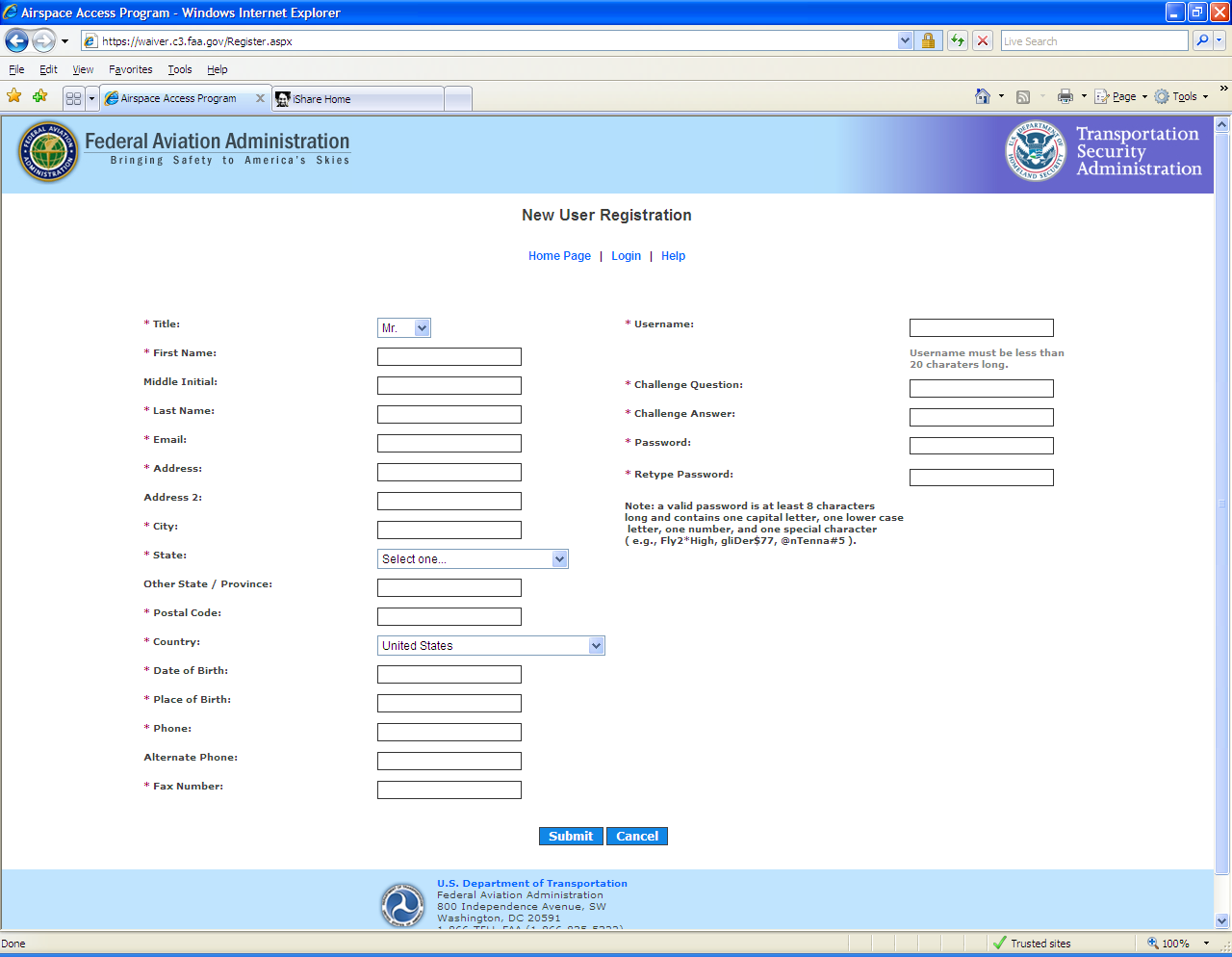Click the red Stop loading icon
1232x957 pixels.
click(x=983, y=40)
